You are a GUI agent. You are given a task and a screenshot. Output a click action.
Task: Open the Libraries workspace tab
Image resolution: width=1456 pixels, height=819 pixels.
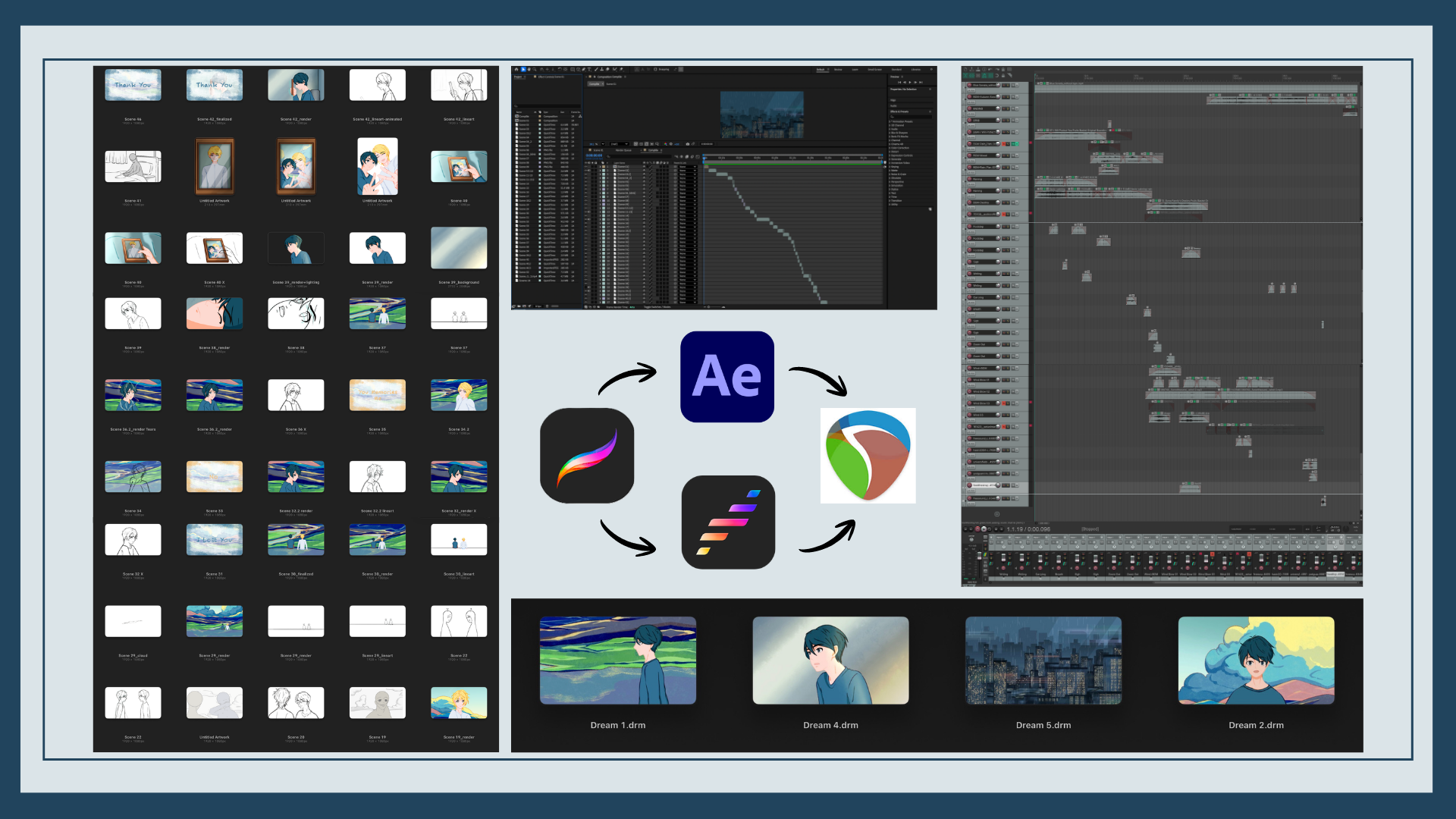916,70
